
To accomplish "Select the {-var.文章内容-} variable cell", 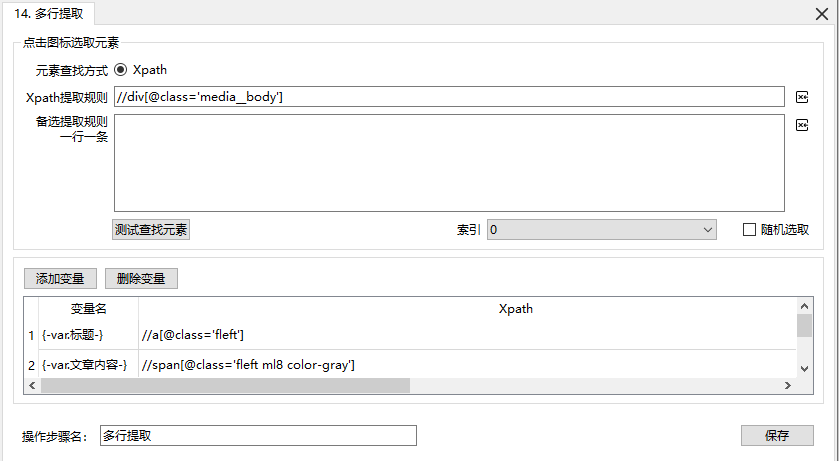I will pyautogui.click(x=84, y=365).
